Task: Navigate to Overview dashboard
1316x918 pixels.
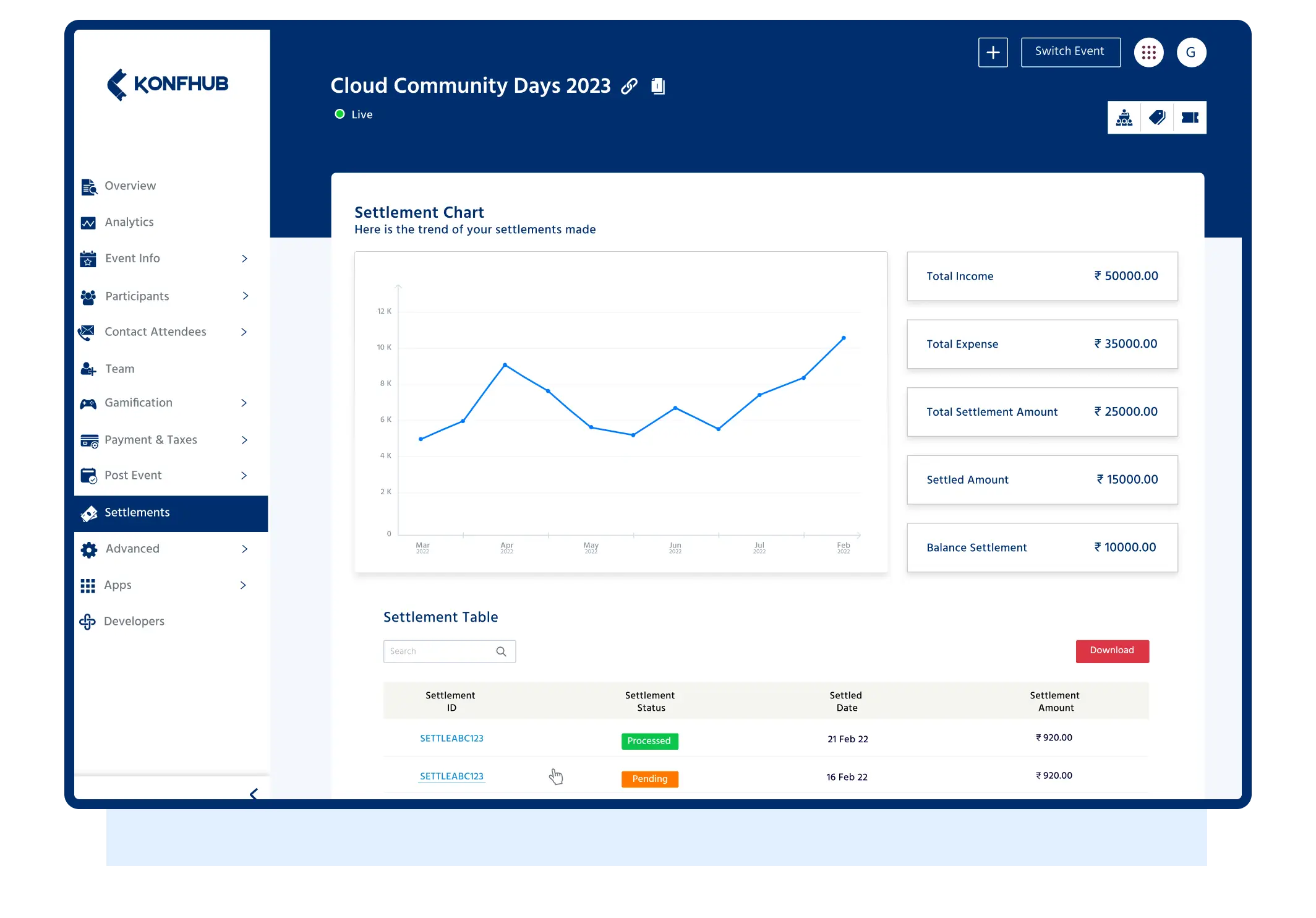Action: pos(130,186)
